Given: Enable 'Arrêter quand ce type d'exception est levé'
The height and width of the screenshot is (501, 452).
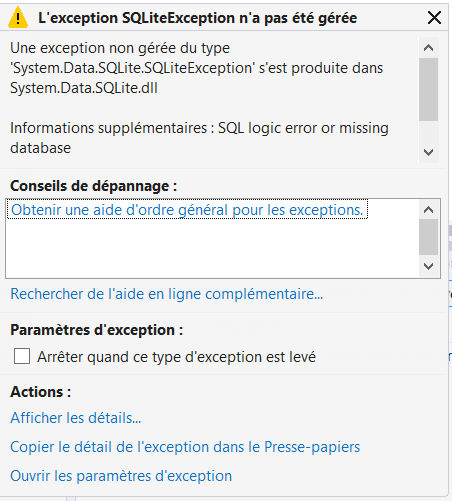Looking at the screenshot, I should [x=22, y=356].
